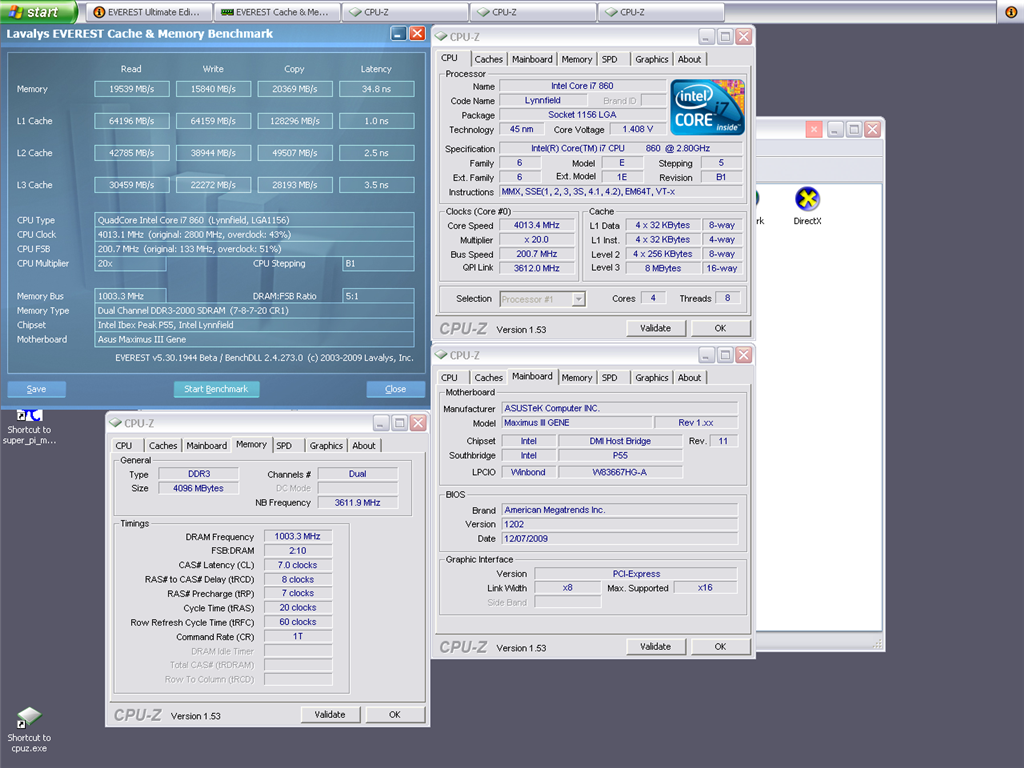Screen dimensions: 1024x768
Task: Expand the Processor #1 selection dropdown
Action: point(578,299)
